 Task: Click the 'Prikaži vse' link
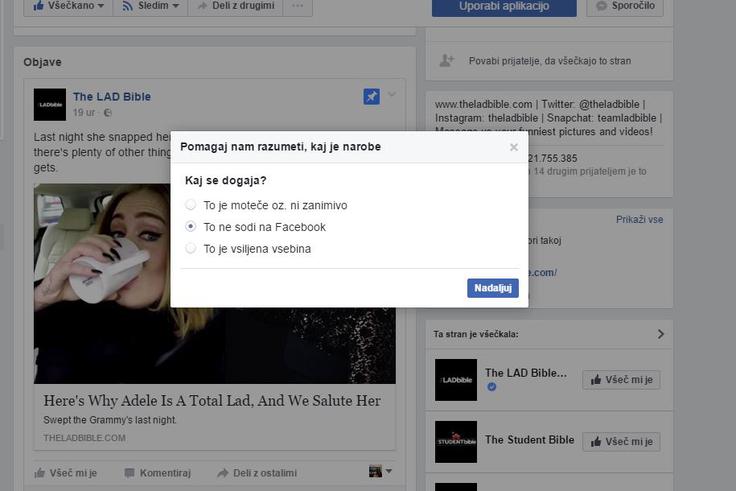[x=639, y=219]
